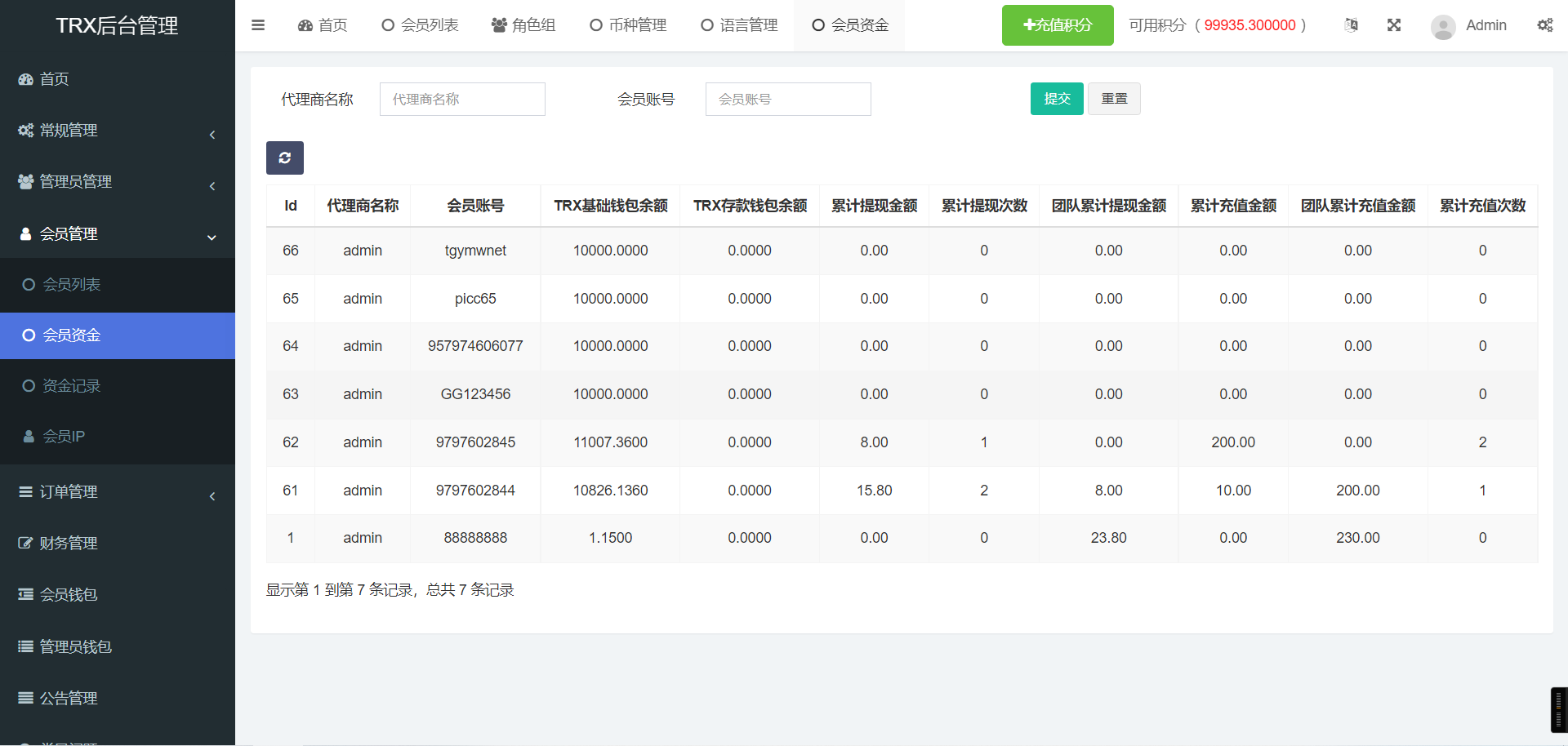This screenshot has height=746, width=1568.
Task: Click the hamburger menu toggle icon
Action: [x=258, y=25]
